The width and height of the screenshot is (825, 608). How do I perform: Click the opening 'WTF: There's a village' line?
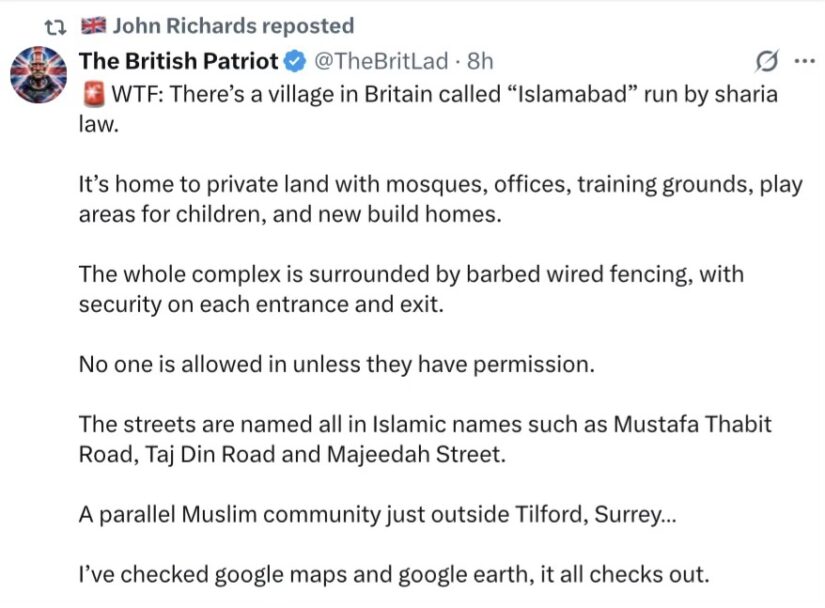coord(428,109)
